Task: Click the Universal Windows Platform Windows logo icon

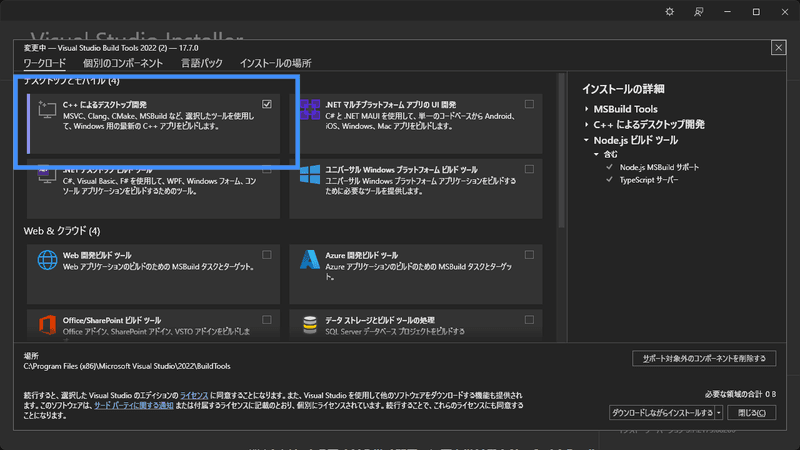Action: point(308,175)
